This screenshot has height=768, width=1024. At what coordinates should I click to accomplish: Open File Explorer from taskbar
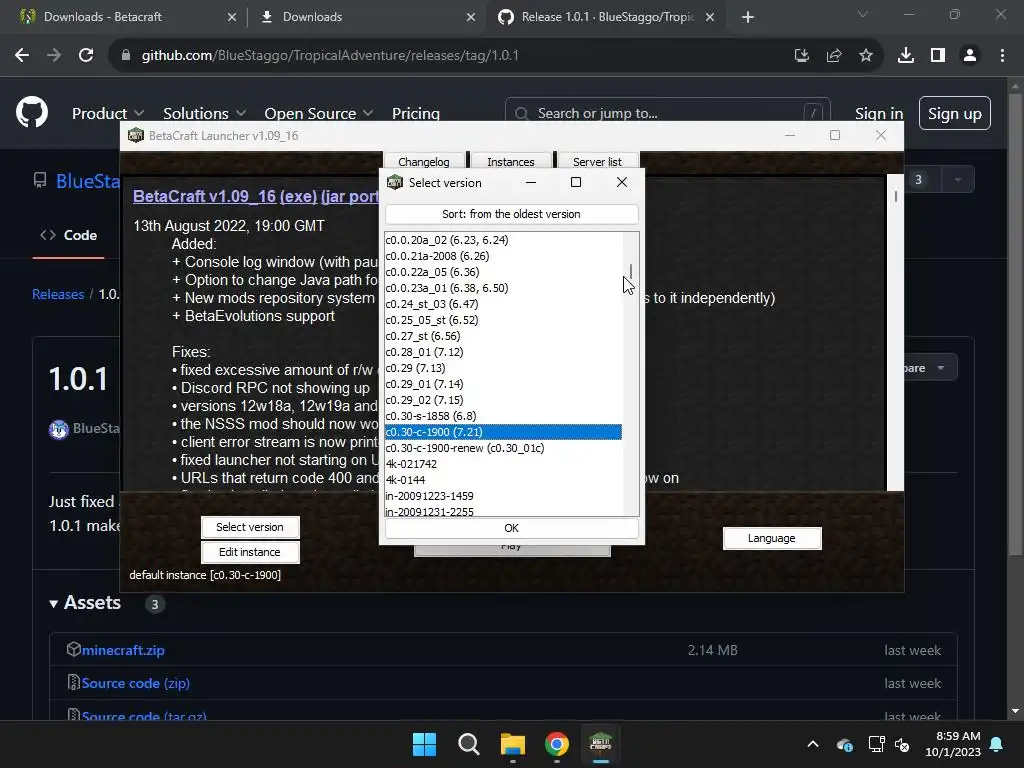pos(513,744)
